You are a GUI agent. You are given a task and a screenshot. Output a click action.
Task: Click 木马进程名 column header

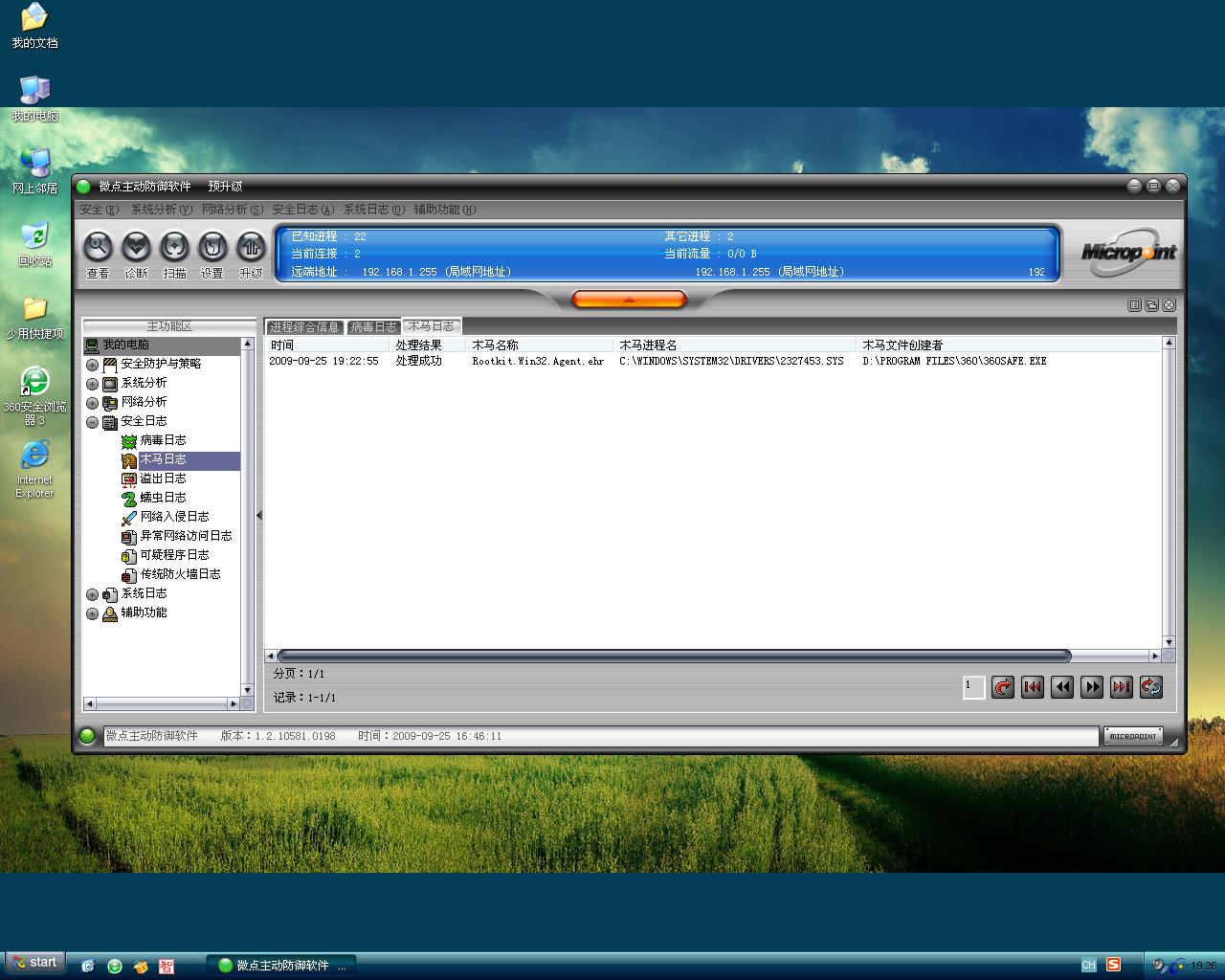click(735, 345)
